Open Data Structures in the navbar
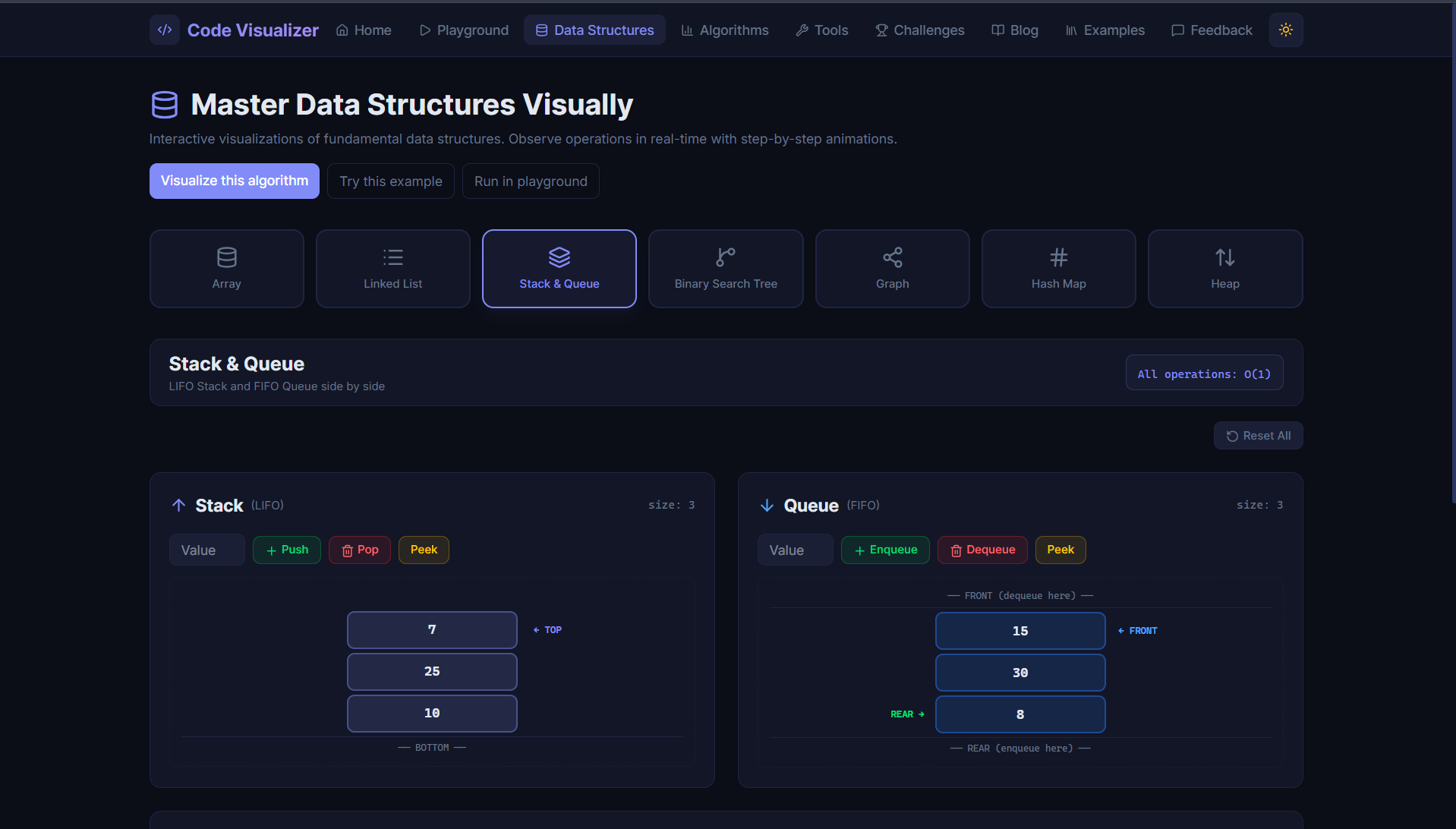The width and height of the screenshot is (1456, 829). (594, 30)
